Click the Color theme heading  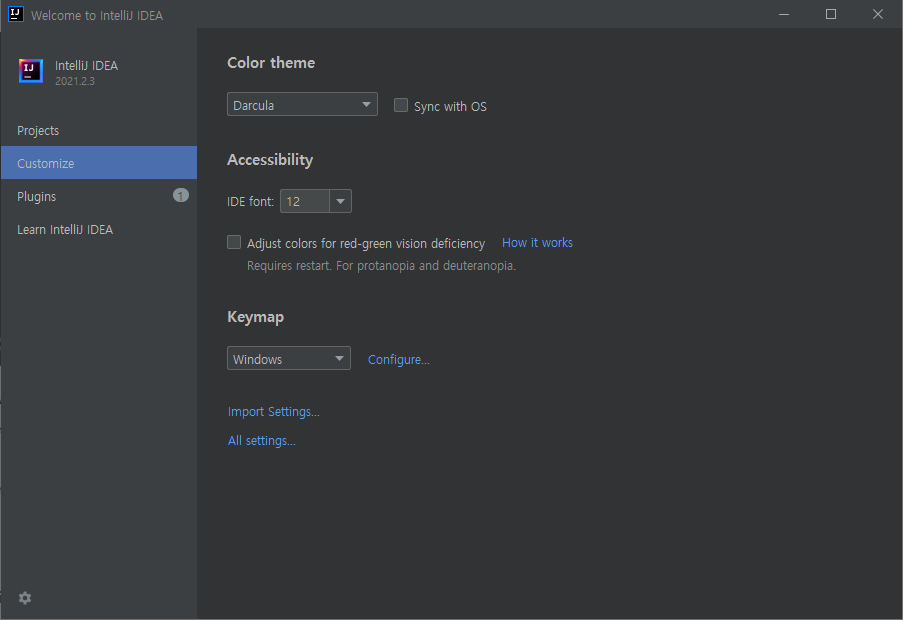click(271, 63)
